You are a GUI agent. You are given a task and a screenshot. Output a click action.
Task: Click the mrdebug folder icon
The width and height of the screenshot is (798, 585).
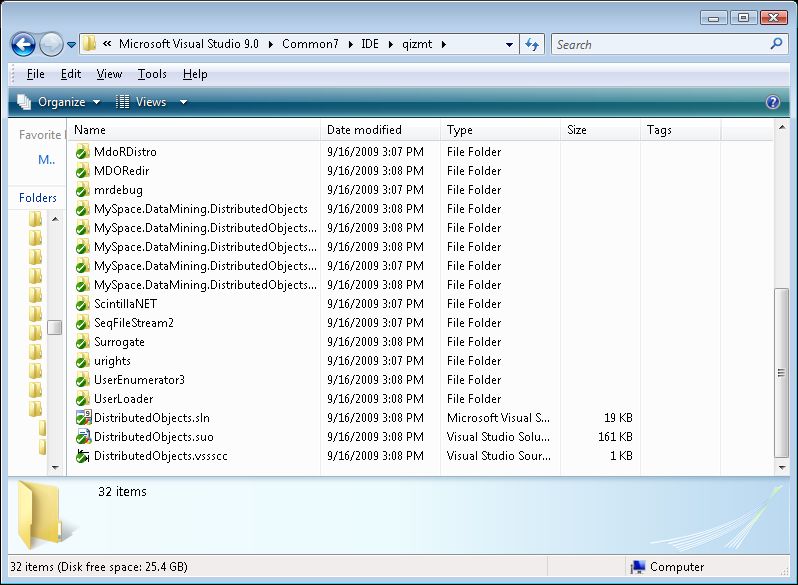pyautogui.click(x=82, y=190)
